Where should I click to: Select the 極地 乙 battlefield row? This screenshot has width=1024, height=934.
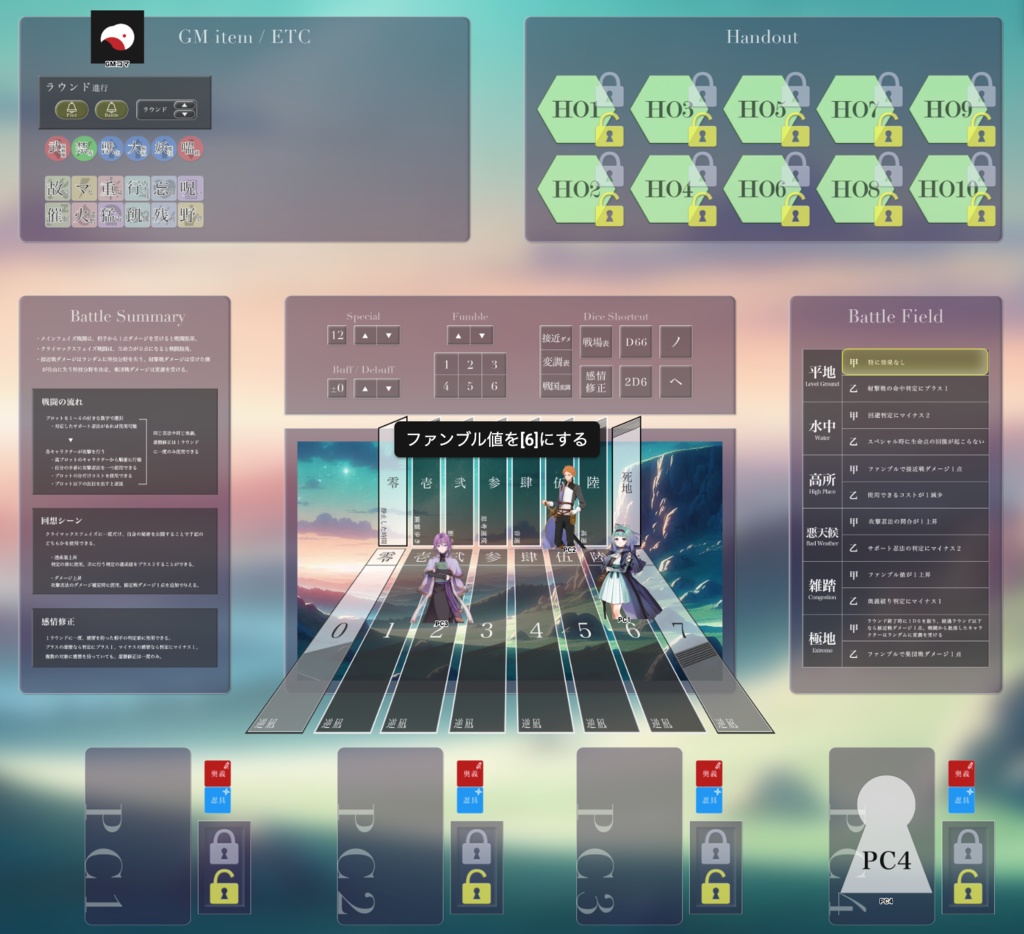tap(915, 654)
